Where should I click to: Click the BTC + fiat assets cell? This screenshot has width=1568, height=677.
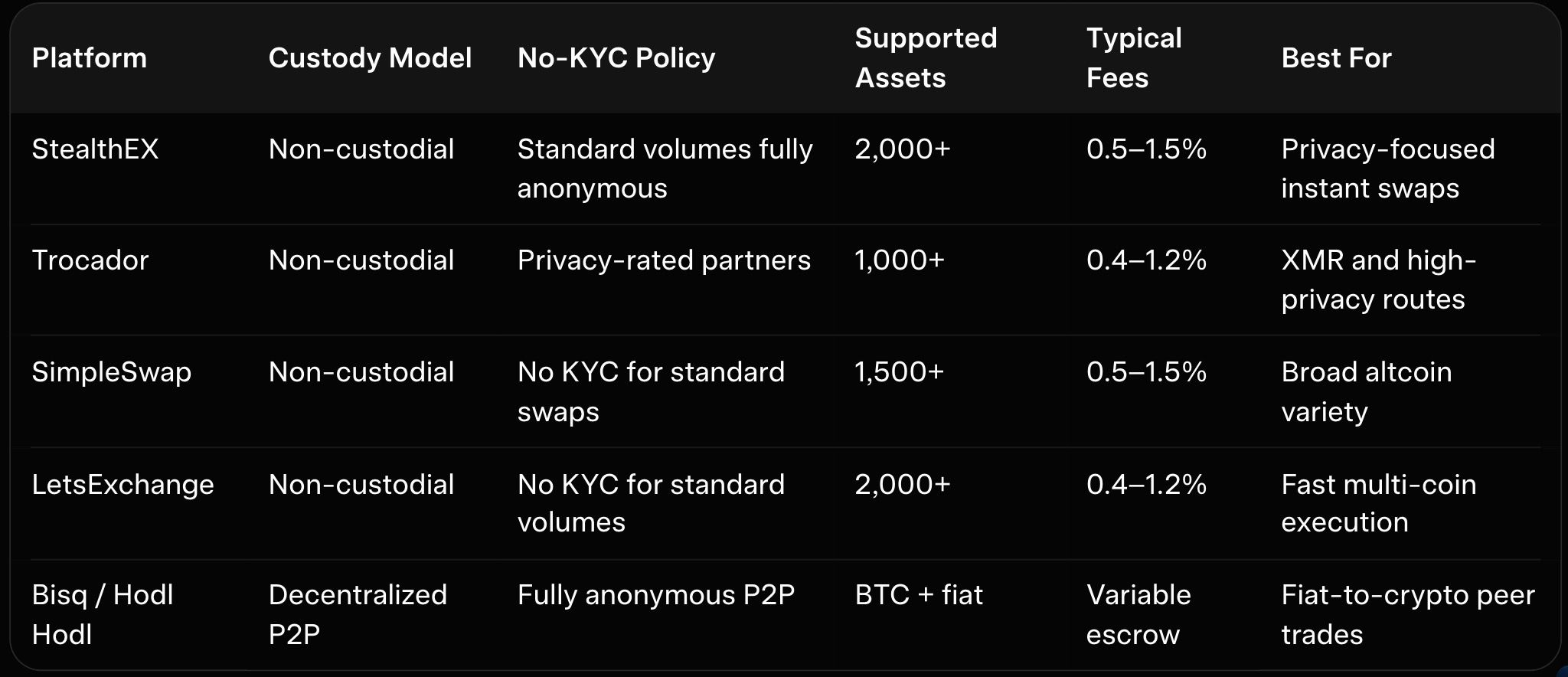pos(919,595)
